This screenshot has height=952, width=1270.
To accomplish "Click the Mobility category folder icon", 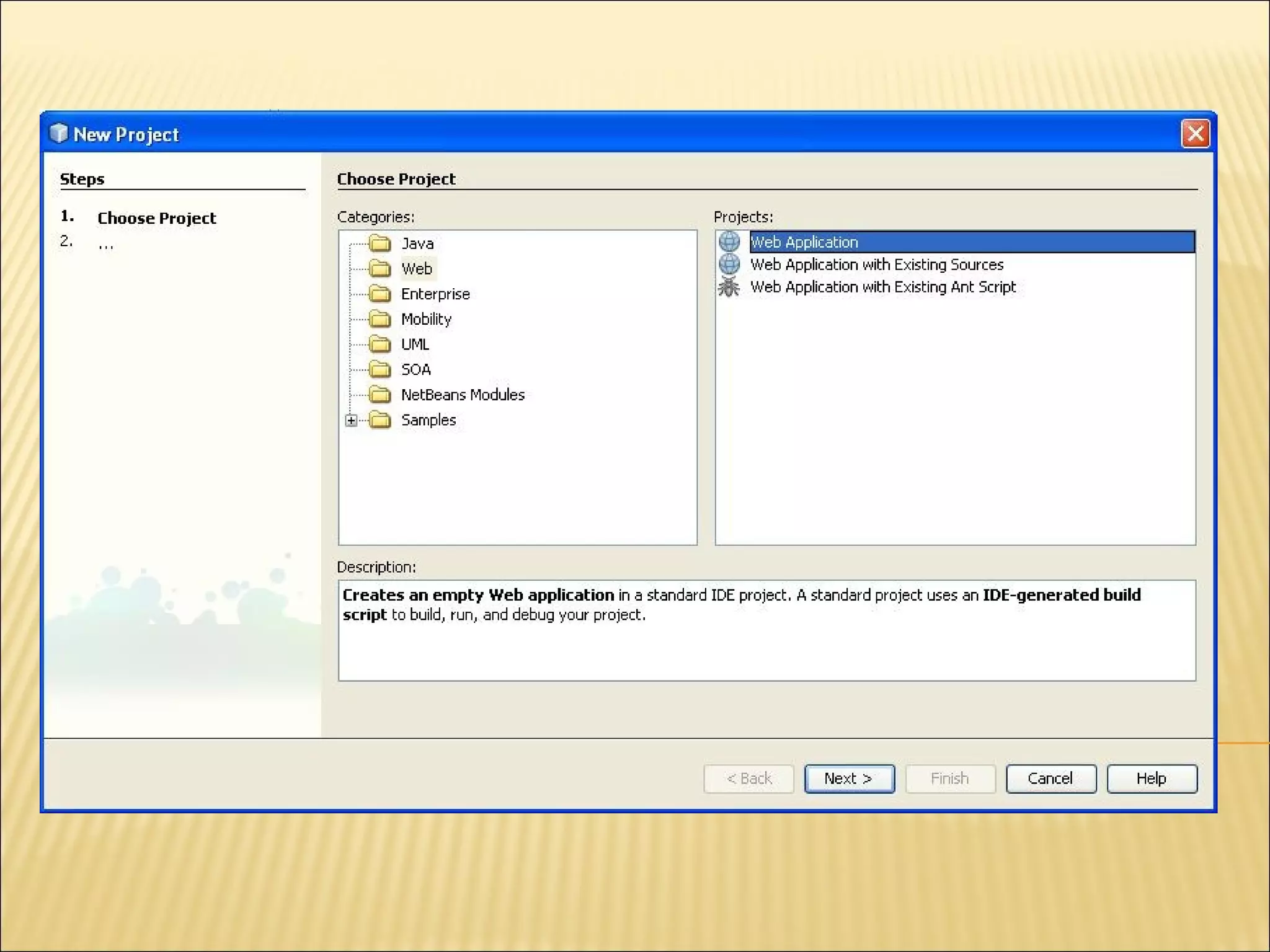I will [380, 319].
